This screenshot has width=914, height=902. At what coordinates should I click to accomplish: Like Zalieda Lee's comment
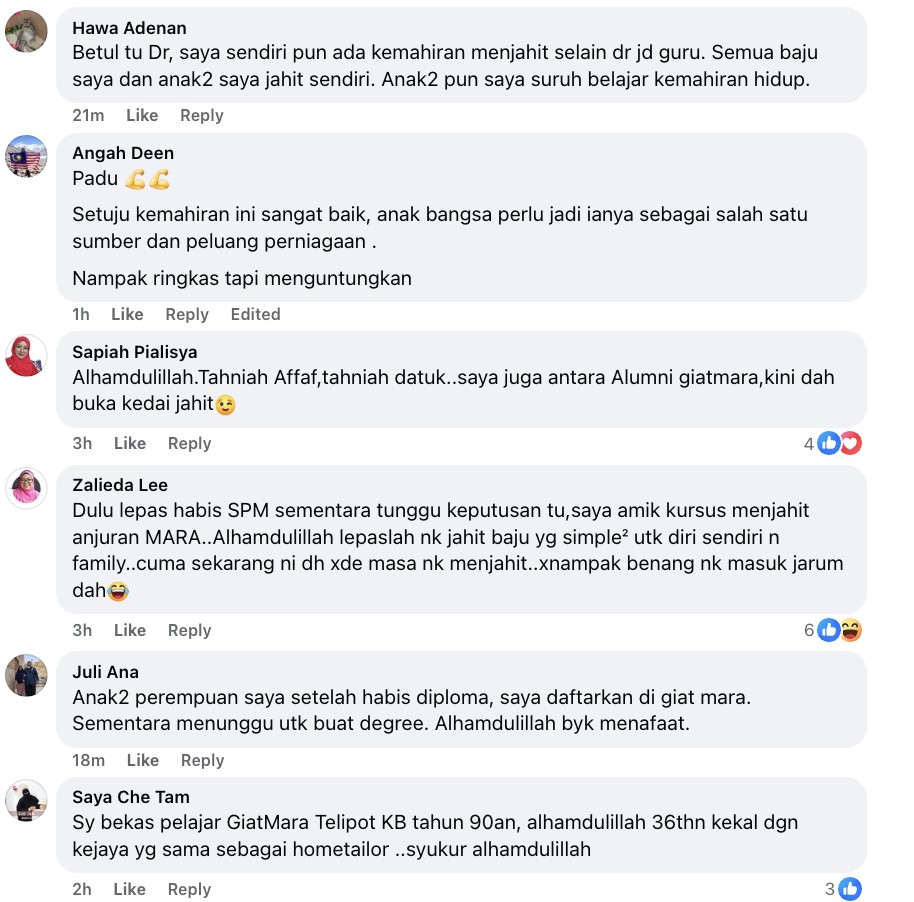[x=130, y=630]
